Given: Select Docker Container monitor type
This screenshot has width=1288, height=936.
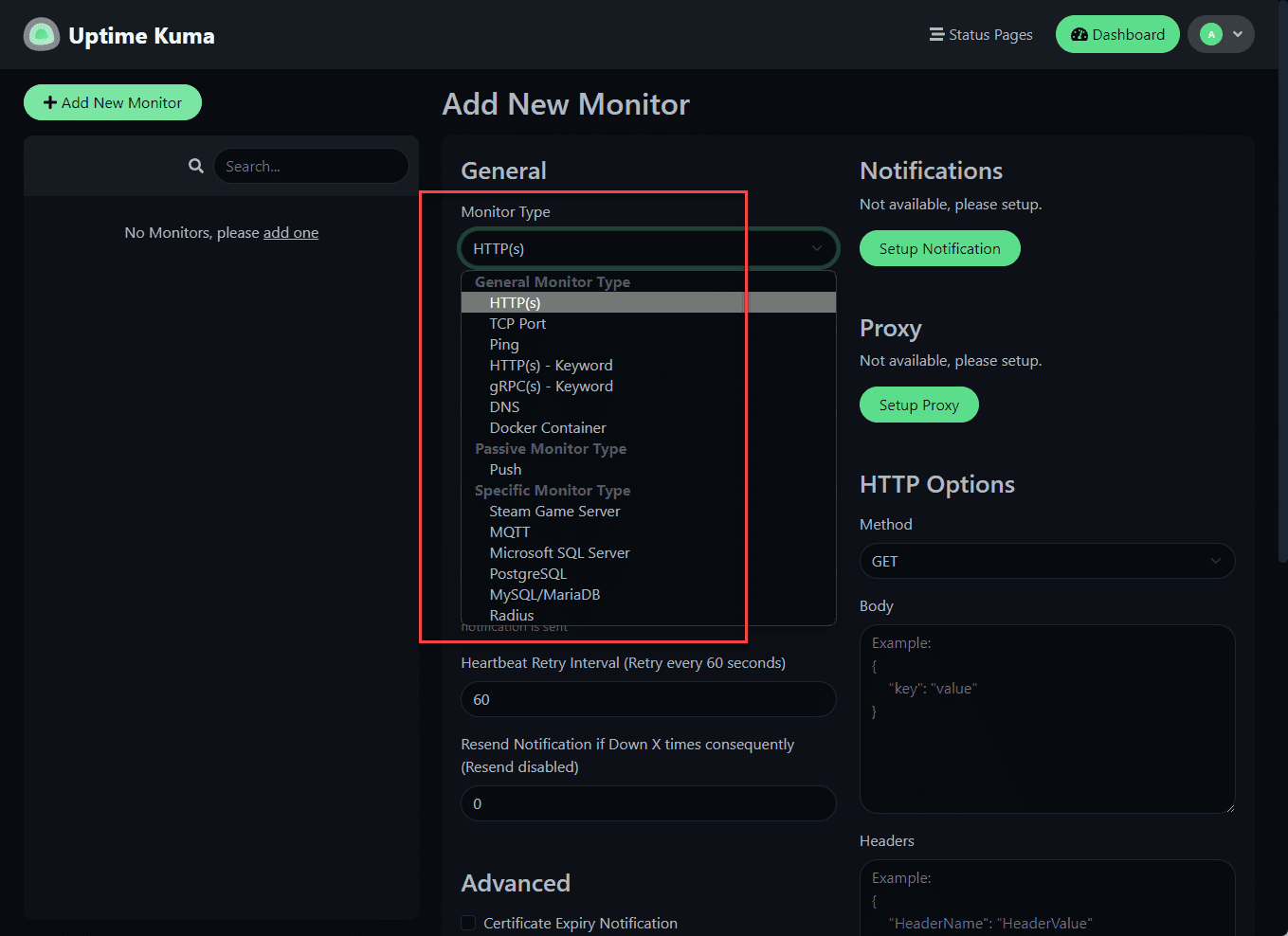Looking at the screenshot, I should pos(648,427).
